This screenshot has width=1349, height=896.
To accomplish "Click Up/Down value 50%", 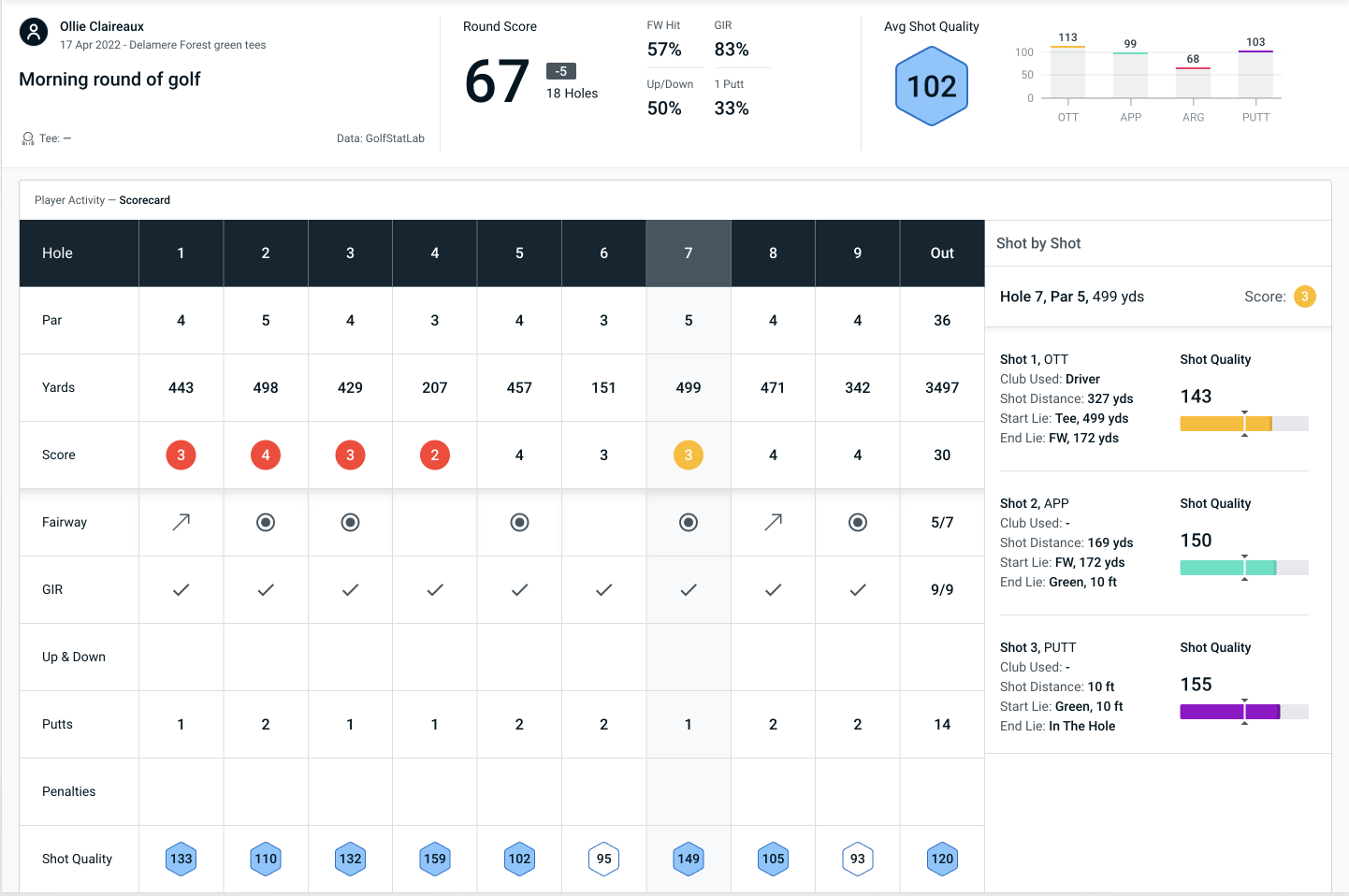I will click(x=664, y=108).
